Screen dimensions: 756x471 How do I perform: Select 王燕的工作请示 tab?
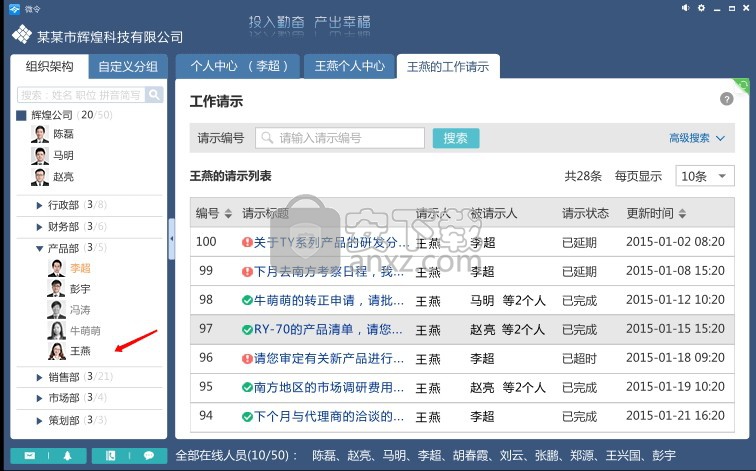[x=448, y=67]
